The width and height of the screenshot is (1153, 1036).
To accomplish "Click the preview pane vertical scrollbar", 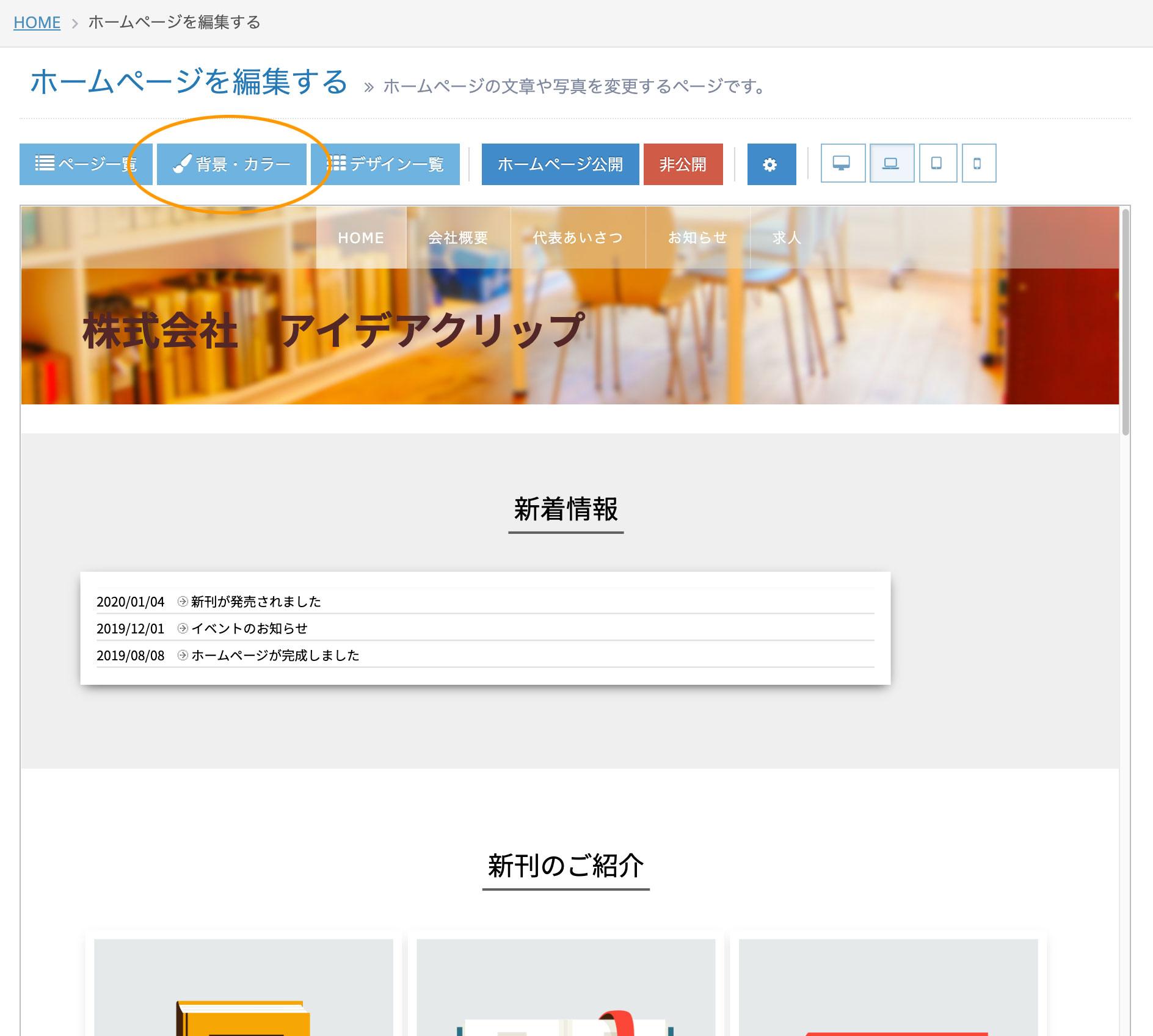I will [x=1125, y=321].
